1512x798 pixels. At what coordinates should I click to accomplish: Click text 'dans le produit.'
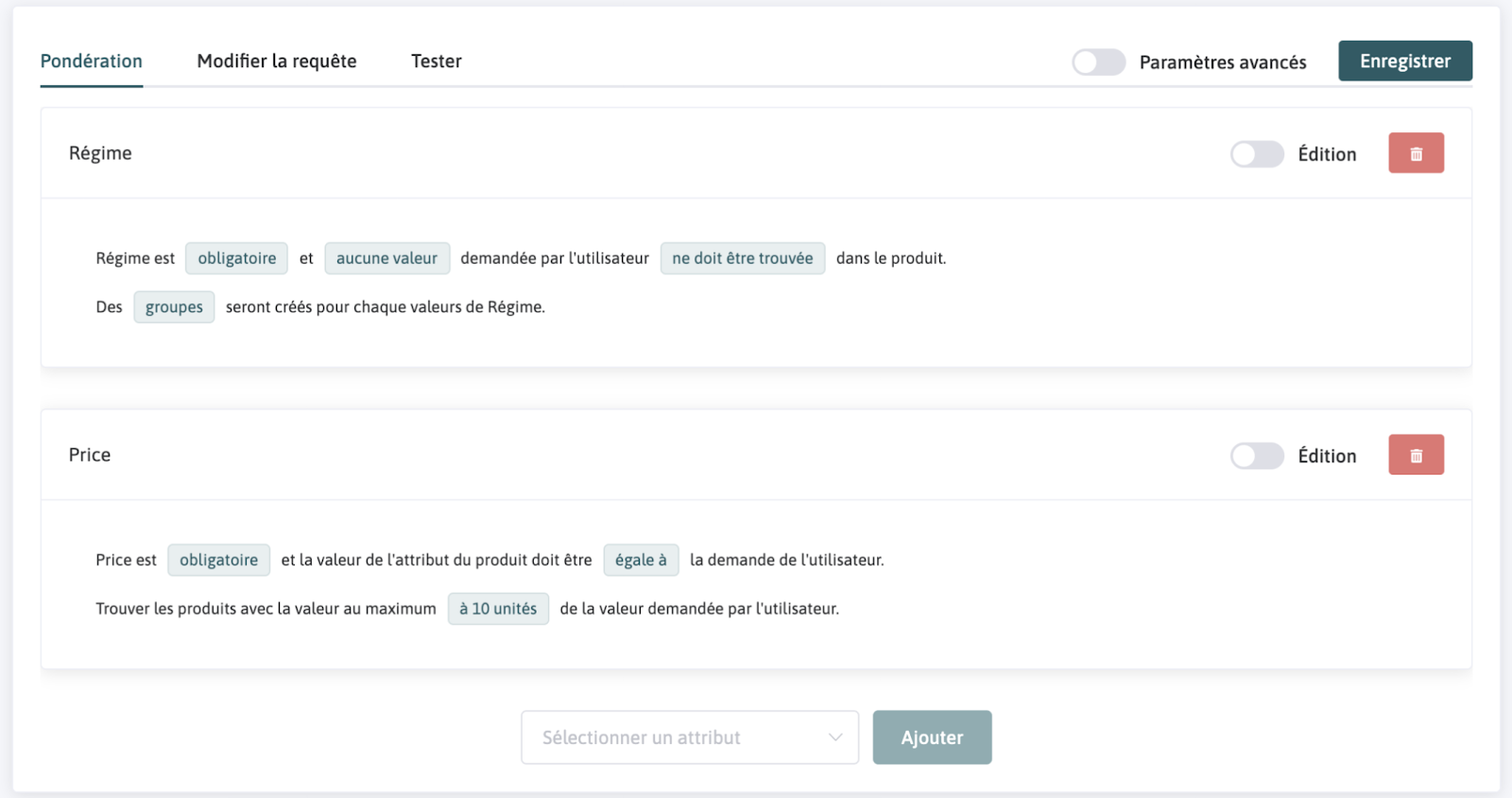(x=891, y=258)
